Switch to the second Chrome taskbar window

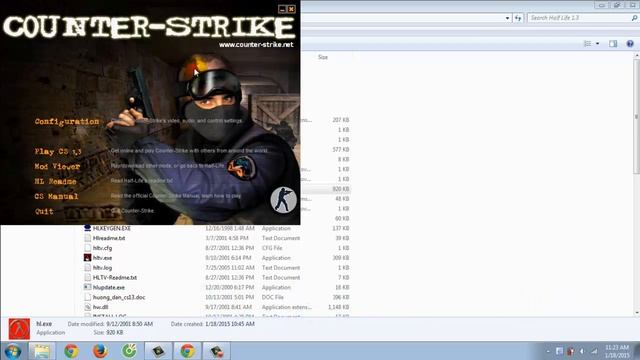point(187,351)
